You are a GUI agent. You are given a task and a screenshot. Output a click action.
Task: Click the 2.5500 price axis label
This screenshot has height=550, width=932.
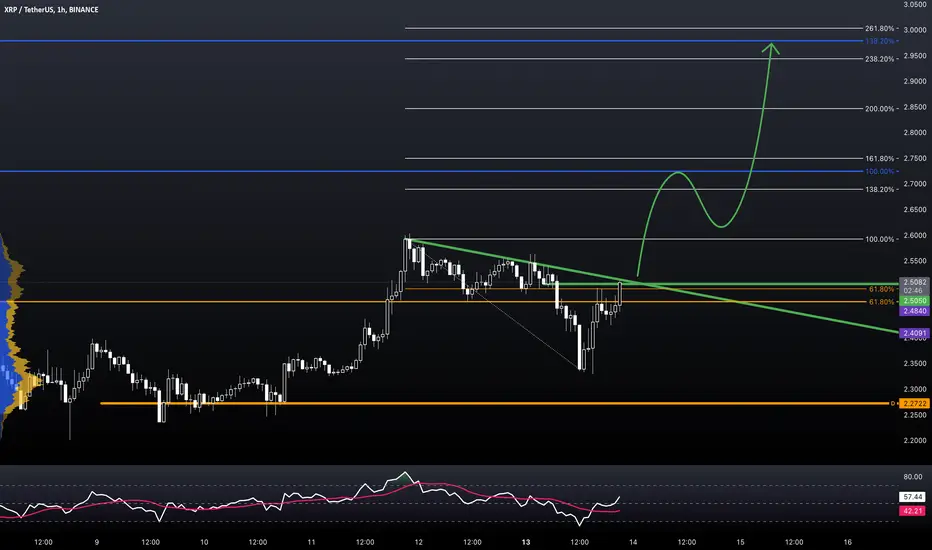pos(915,261)
